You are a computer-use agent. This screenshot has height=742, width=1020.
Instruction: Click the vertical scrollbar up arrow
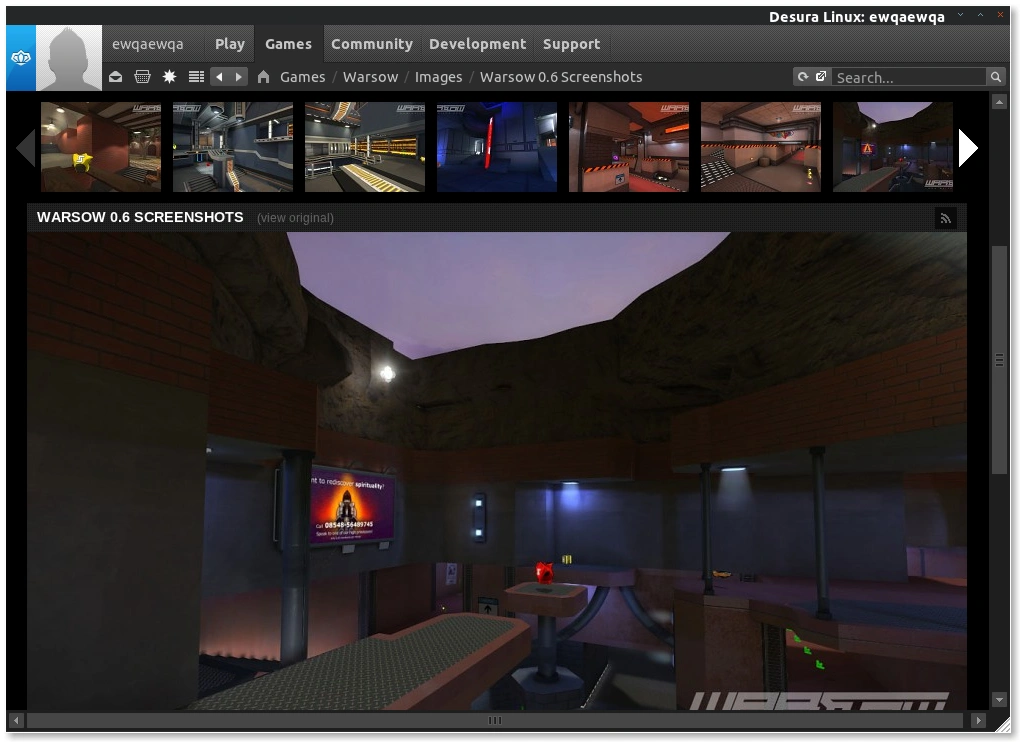click(x=999, y=101)
